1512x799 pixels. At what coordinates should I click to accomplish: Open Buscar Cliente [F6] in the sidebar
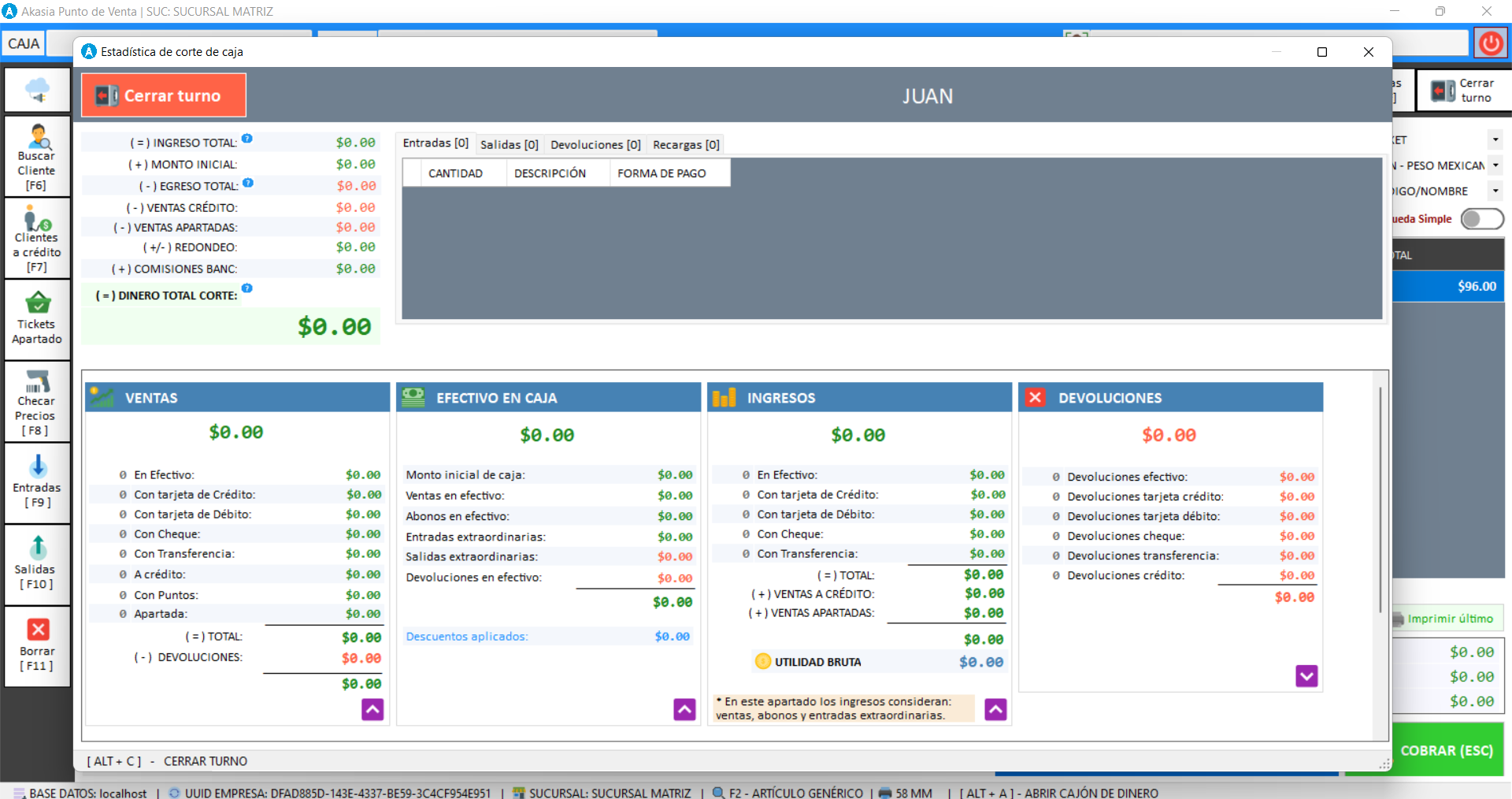click(37, 156)
